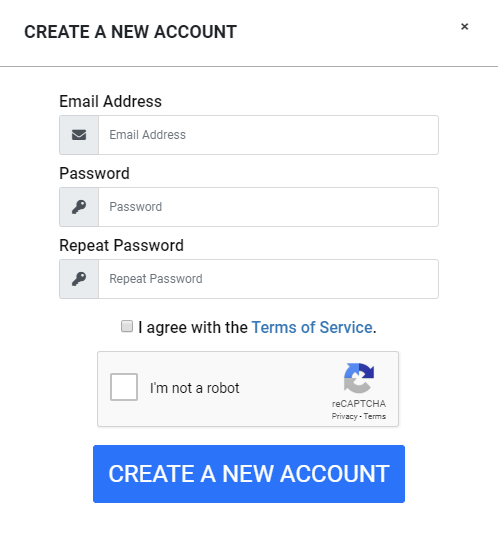
Task: Submit with the blue Create a New Account button
Action: pos(249,474)
